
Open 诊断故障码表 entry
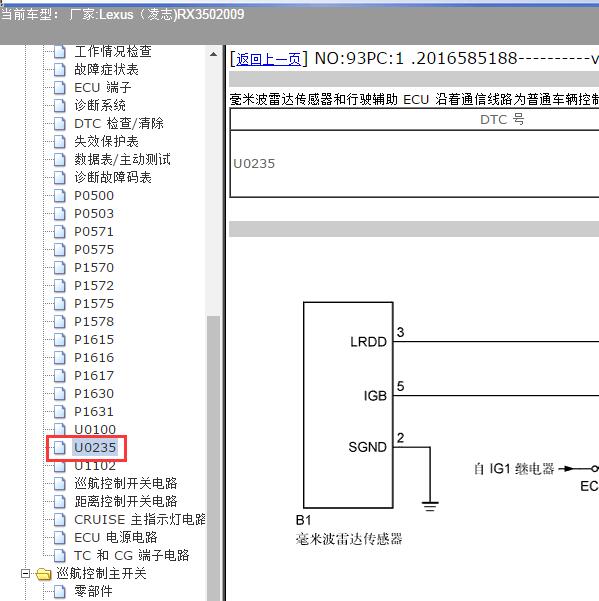pos(113,177)
